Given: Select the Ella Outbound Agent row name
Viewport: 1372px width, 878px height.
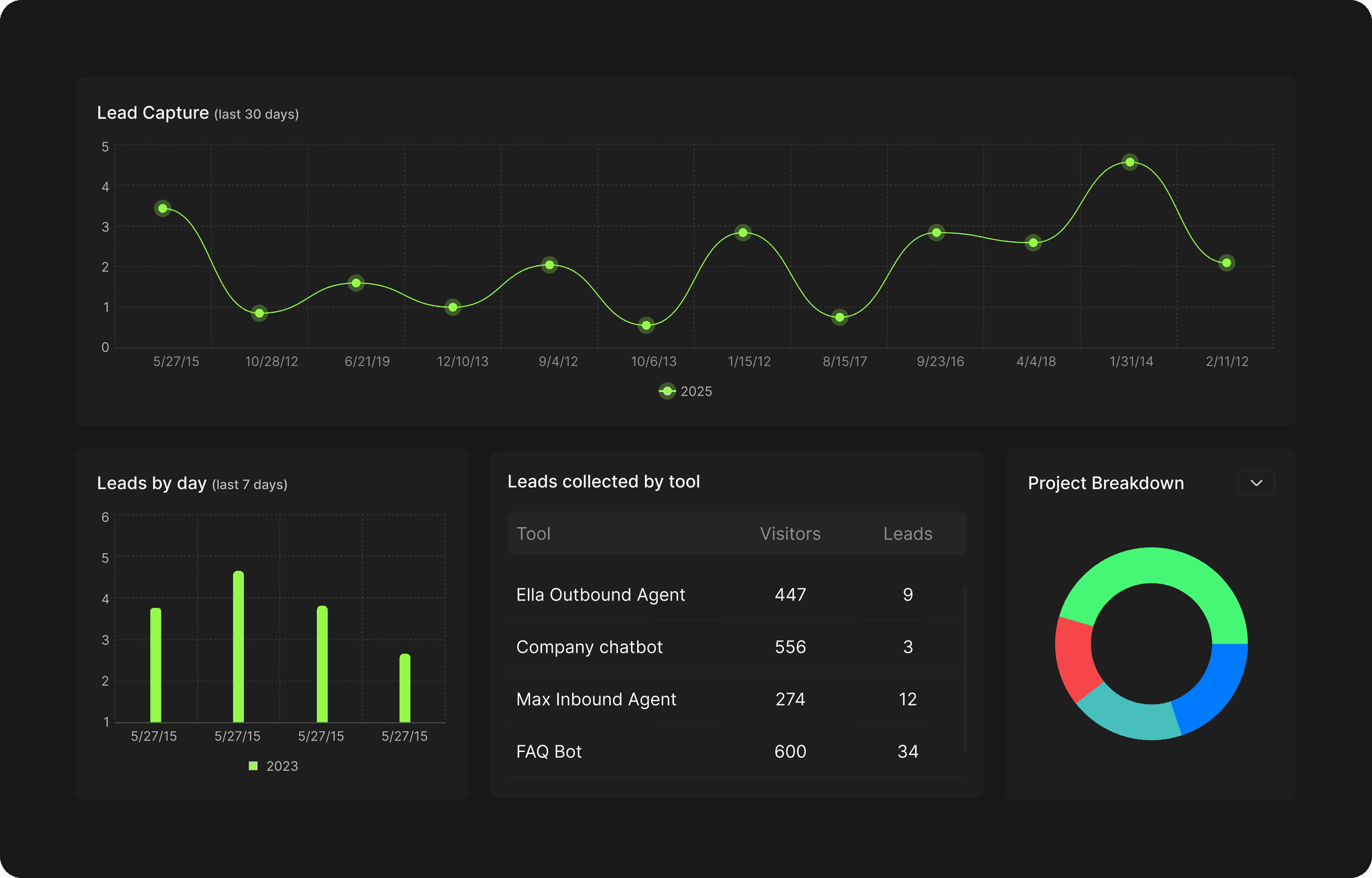Looking at the screenshot, I should (601, 594).
